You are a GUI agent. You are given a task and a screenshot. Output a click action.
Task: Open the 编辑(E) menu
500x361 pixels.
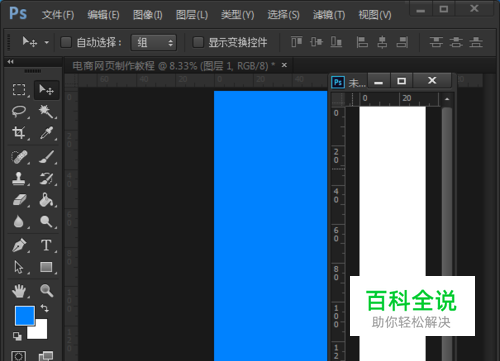103,15
